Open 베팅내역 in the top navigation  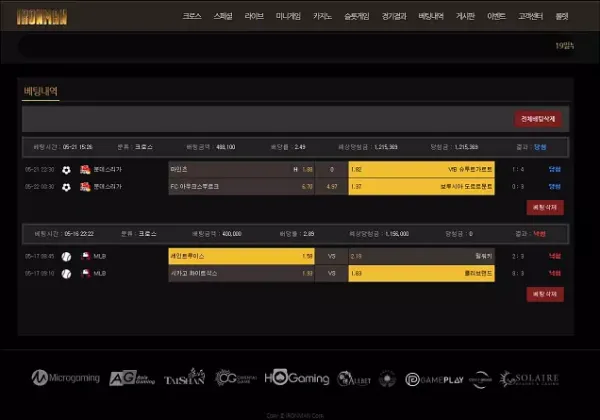click(x=431, y=16)
